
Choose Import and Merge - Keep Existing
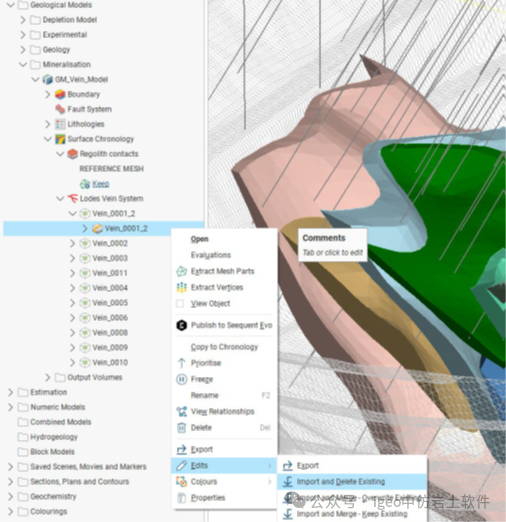pos(352,514)
